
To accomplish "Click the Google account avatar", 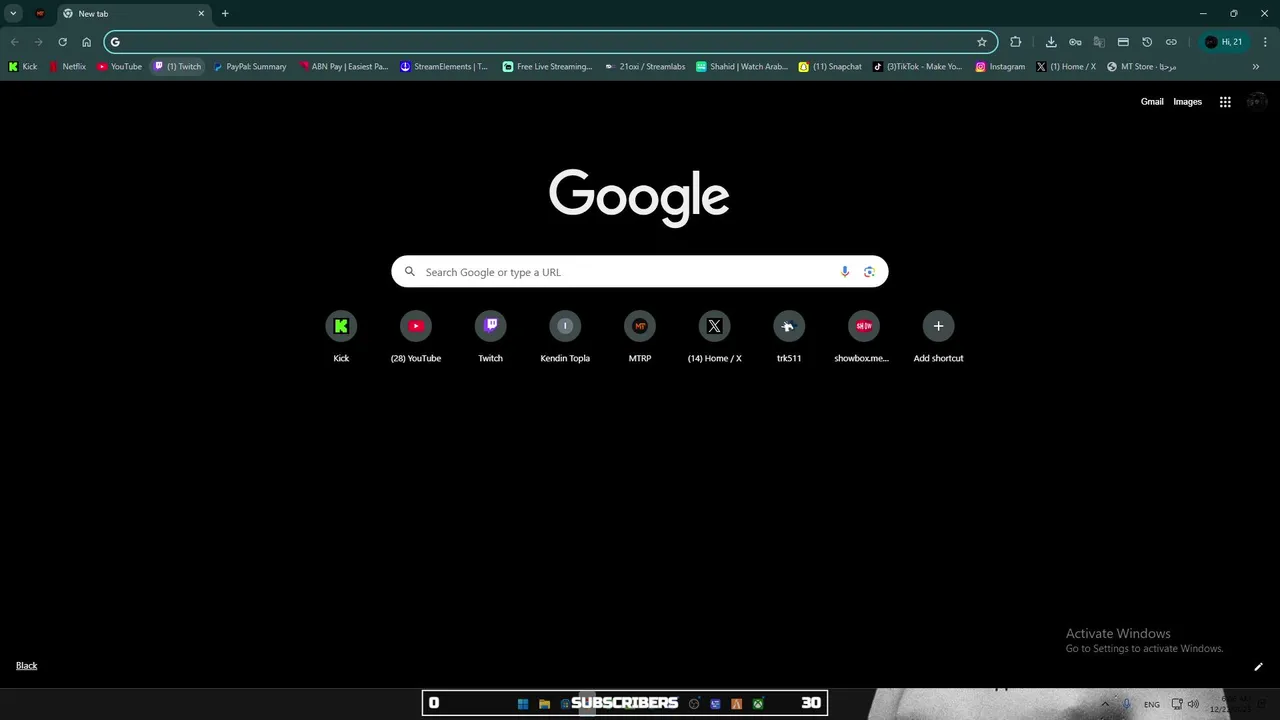I will click(1257, 101).
